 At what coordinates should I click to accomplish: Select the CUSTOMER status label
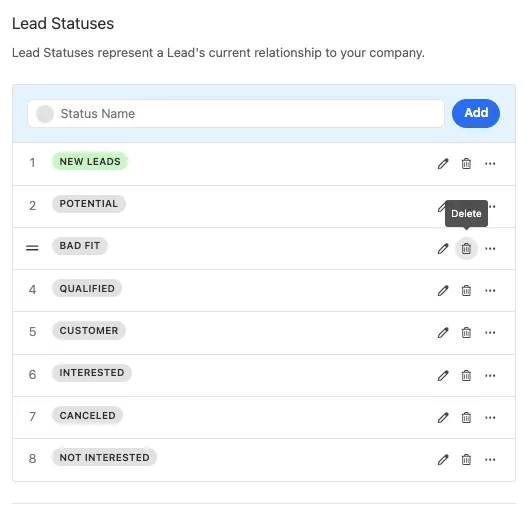click(x=89, y=331)
